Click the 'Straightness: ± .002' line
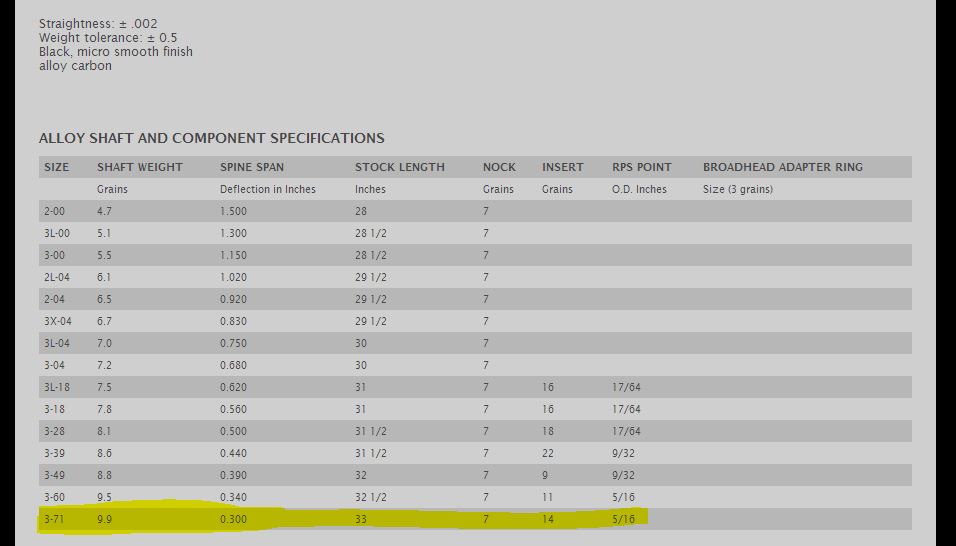 (98, 24)
